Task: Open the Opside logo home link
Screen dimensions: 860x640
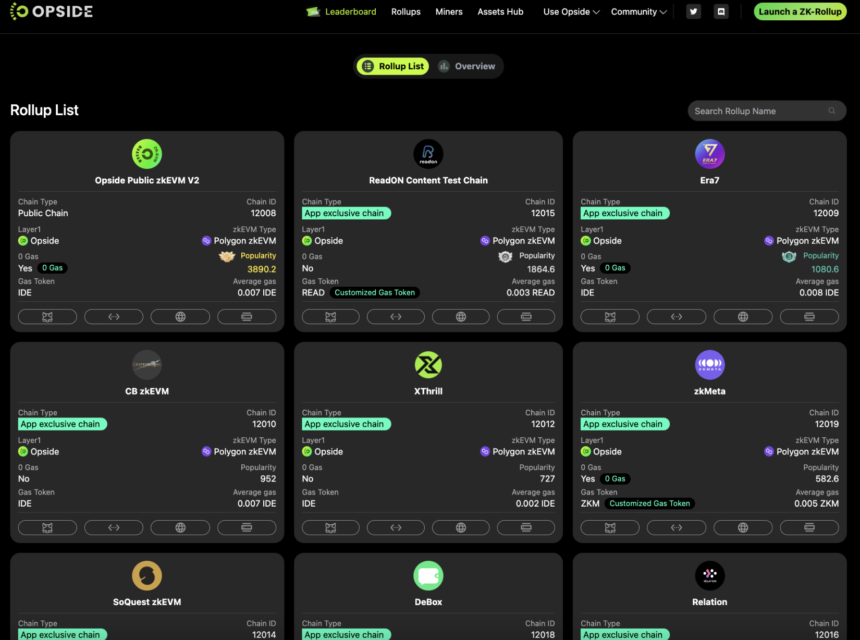Action: pyautogui.click(x=51, y=12)
